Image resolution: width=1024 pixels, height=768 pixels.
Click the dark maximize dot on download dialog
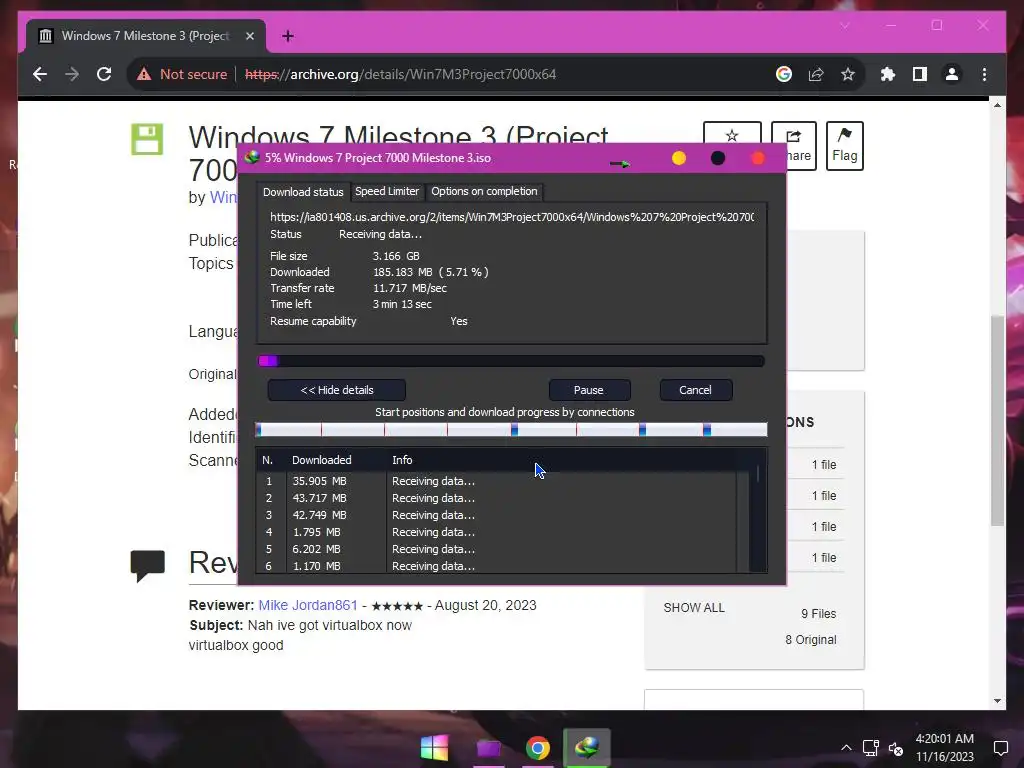pyautogui.click(x=718, y=158)
